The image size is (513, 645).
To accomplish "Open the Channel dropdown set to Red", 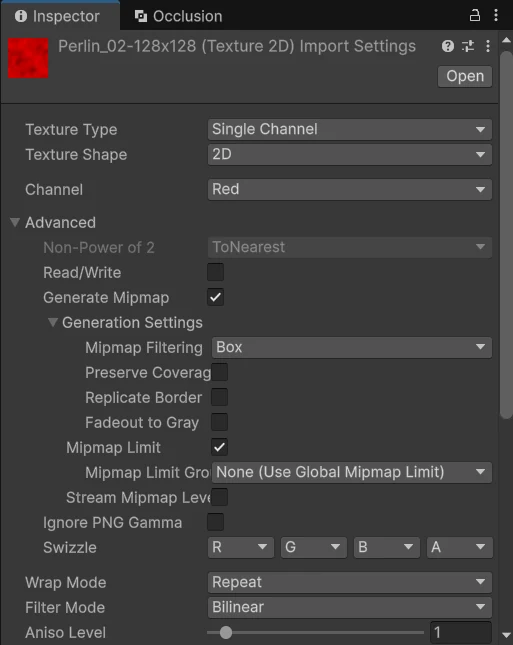I will point(350,189).
